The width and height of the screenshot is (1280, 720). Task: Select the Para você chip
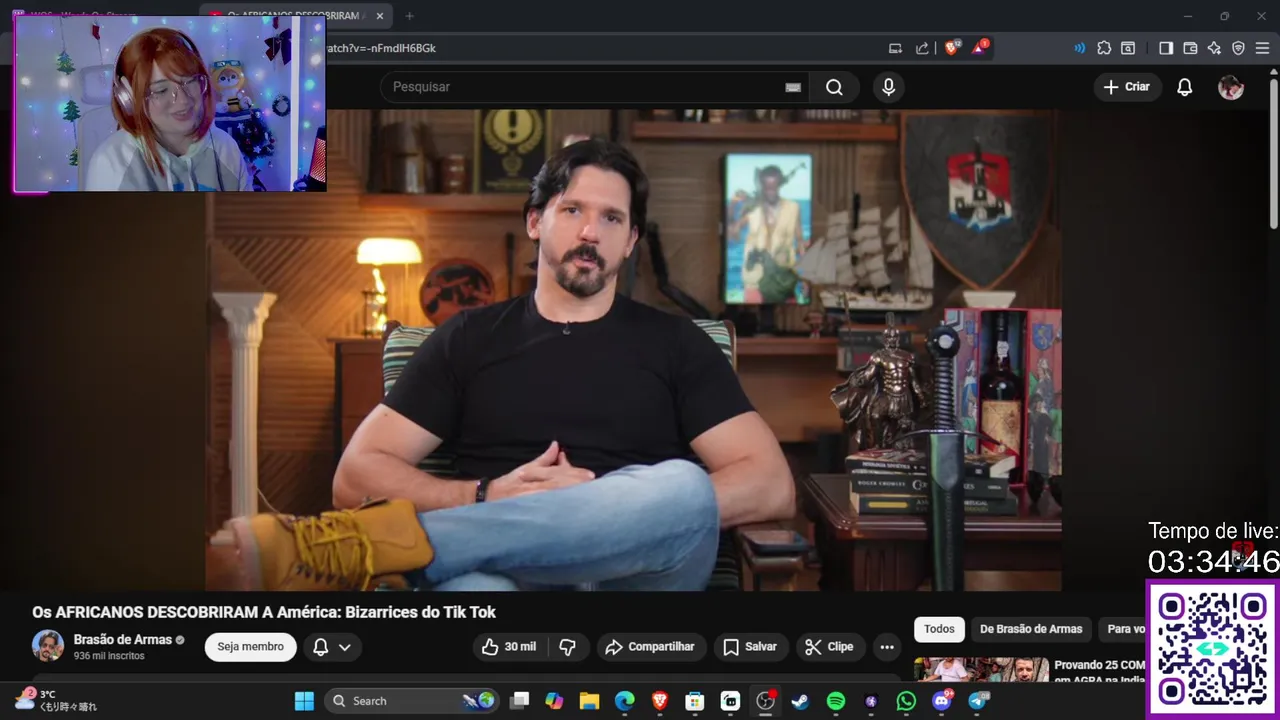(1124, 629)
